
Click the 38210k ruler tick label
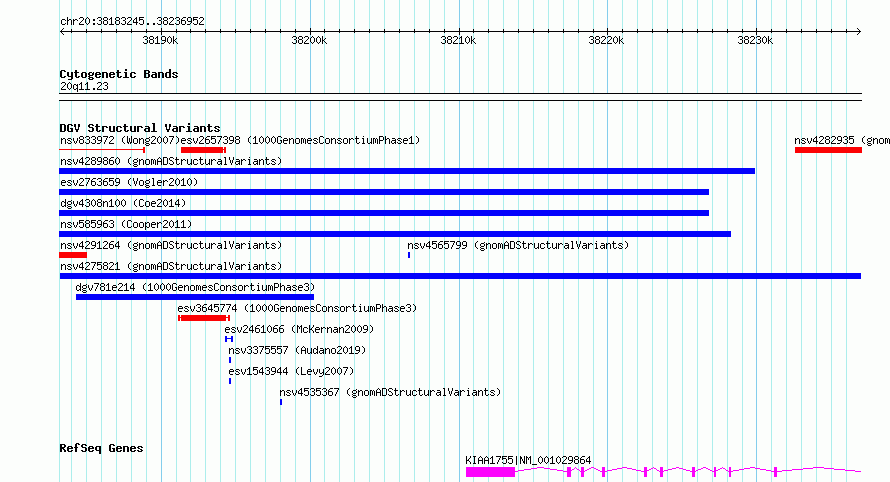tap(458, 40)
